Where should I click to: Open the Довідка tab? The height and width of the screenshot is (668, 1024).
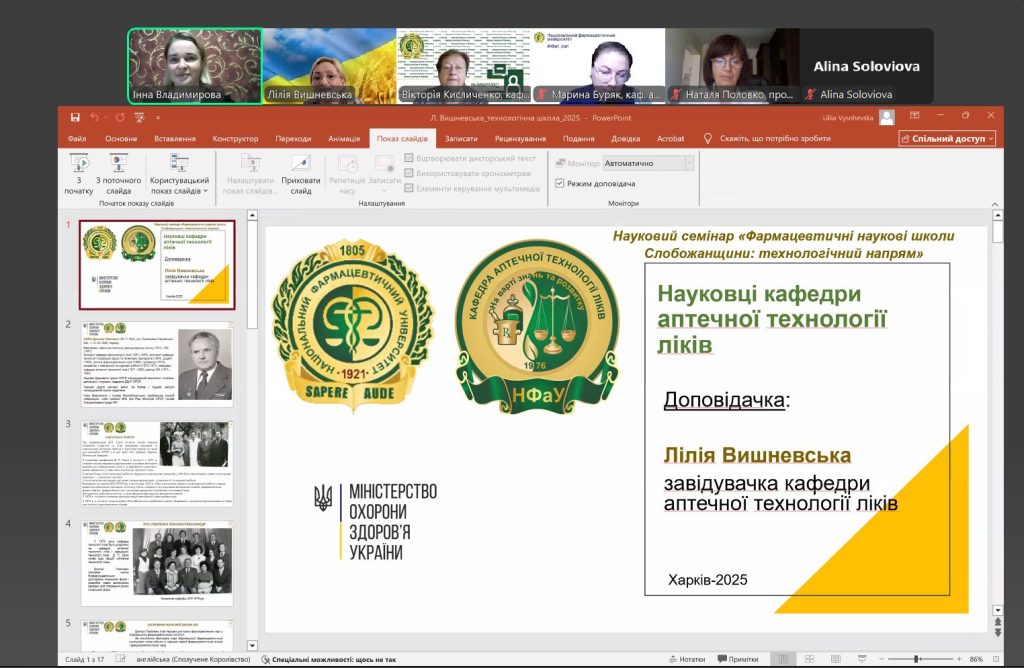(x=625, y=138)
